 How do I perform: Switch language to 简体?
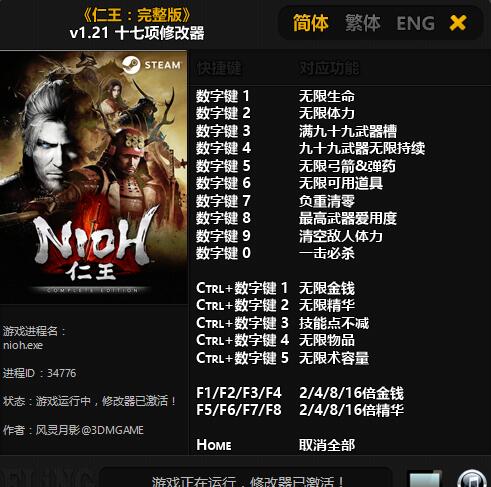click(x=310, y=23)
